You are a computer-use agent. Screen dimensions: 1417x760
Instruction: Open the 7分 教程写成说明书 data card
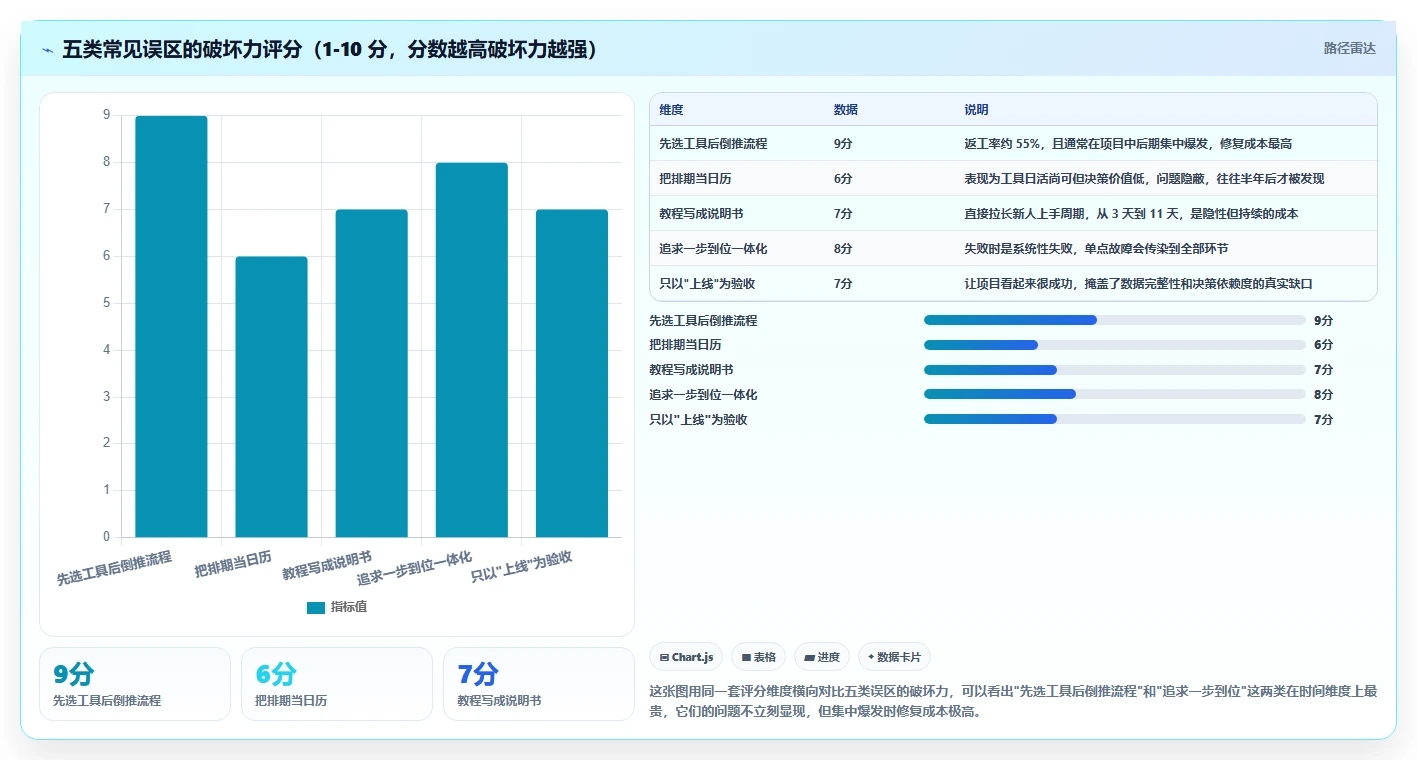point(539,684)
